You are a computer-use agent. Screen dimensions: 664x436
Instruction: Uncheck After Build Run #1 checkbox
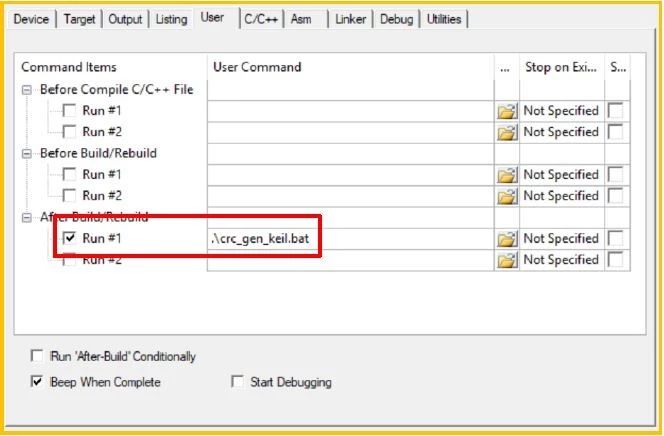tap(69, 239)
